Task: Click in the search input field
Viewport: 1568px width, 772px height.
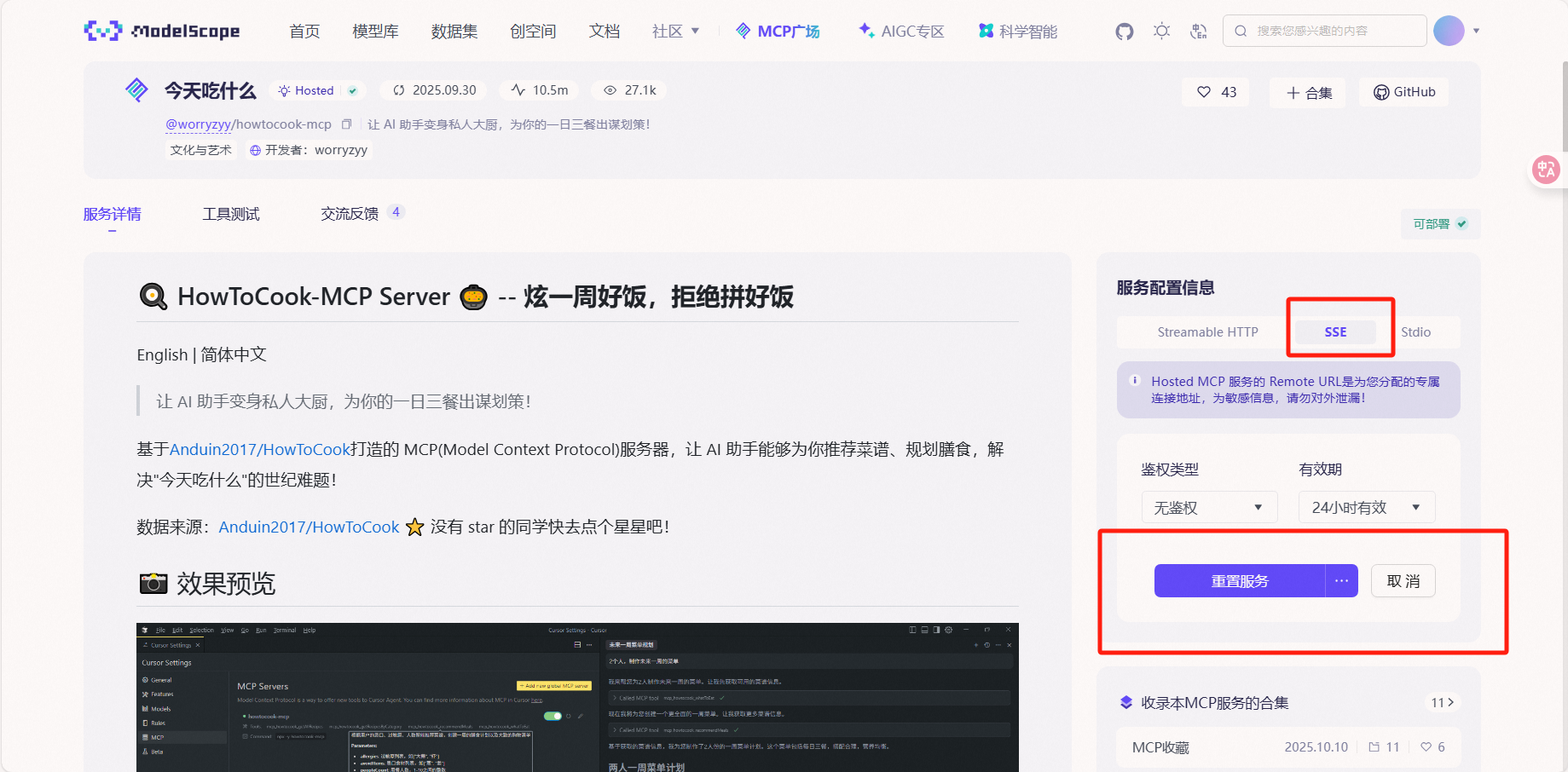Action: pyautogui.click(x=1324, y=31)
